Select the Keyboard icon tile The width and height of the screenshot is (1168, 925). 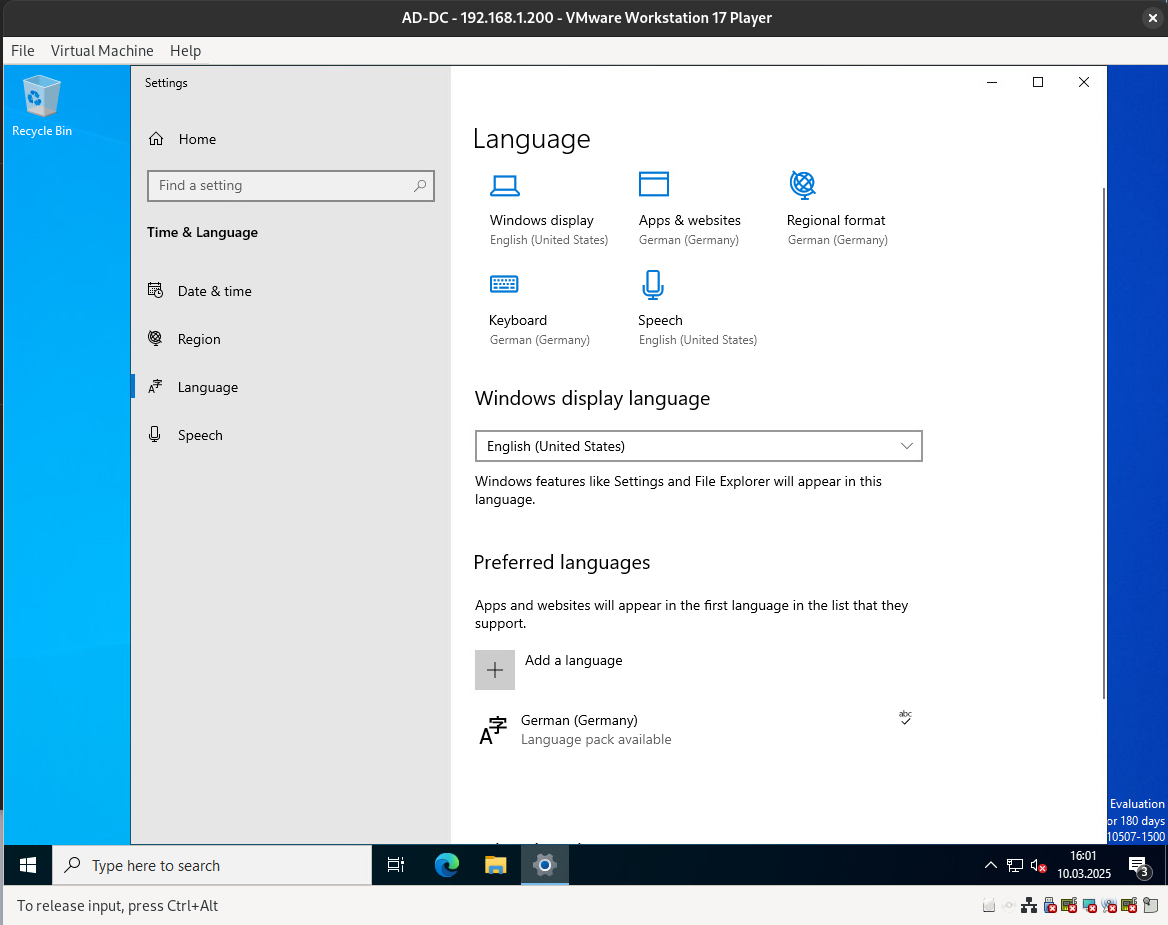[504, 285]
